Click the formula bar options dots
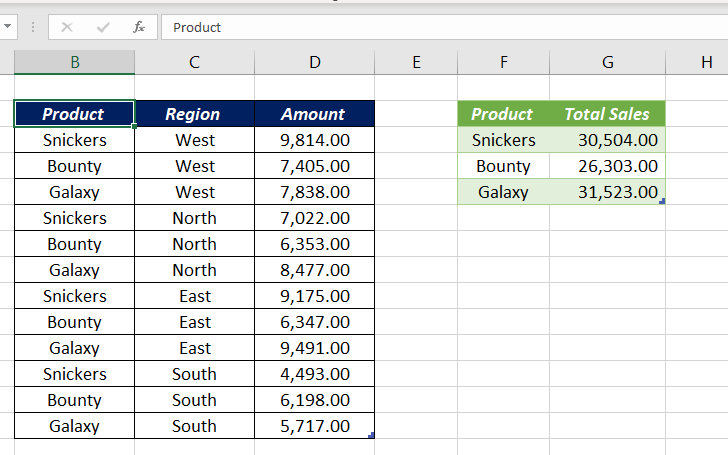728x455 pixels. point(32,27)
